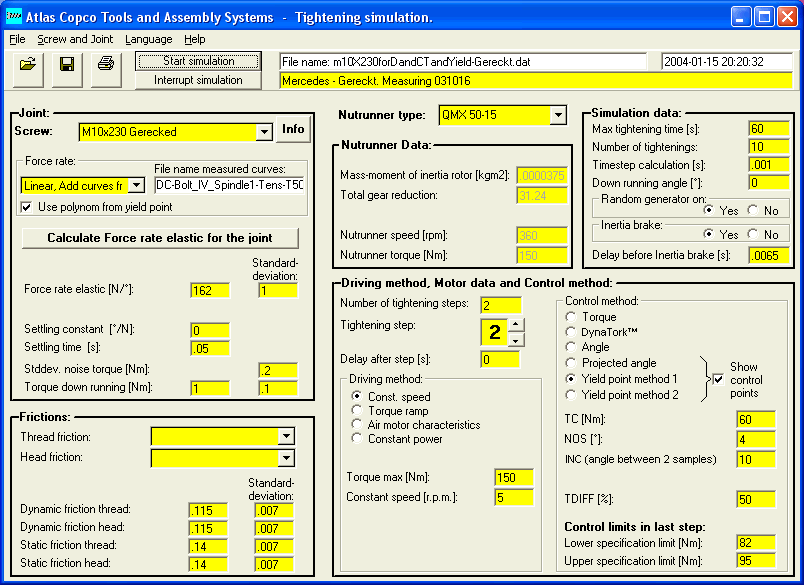Increase tightening step with up arrow

pyautogui.click(x=515, y=322)
